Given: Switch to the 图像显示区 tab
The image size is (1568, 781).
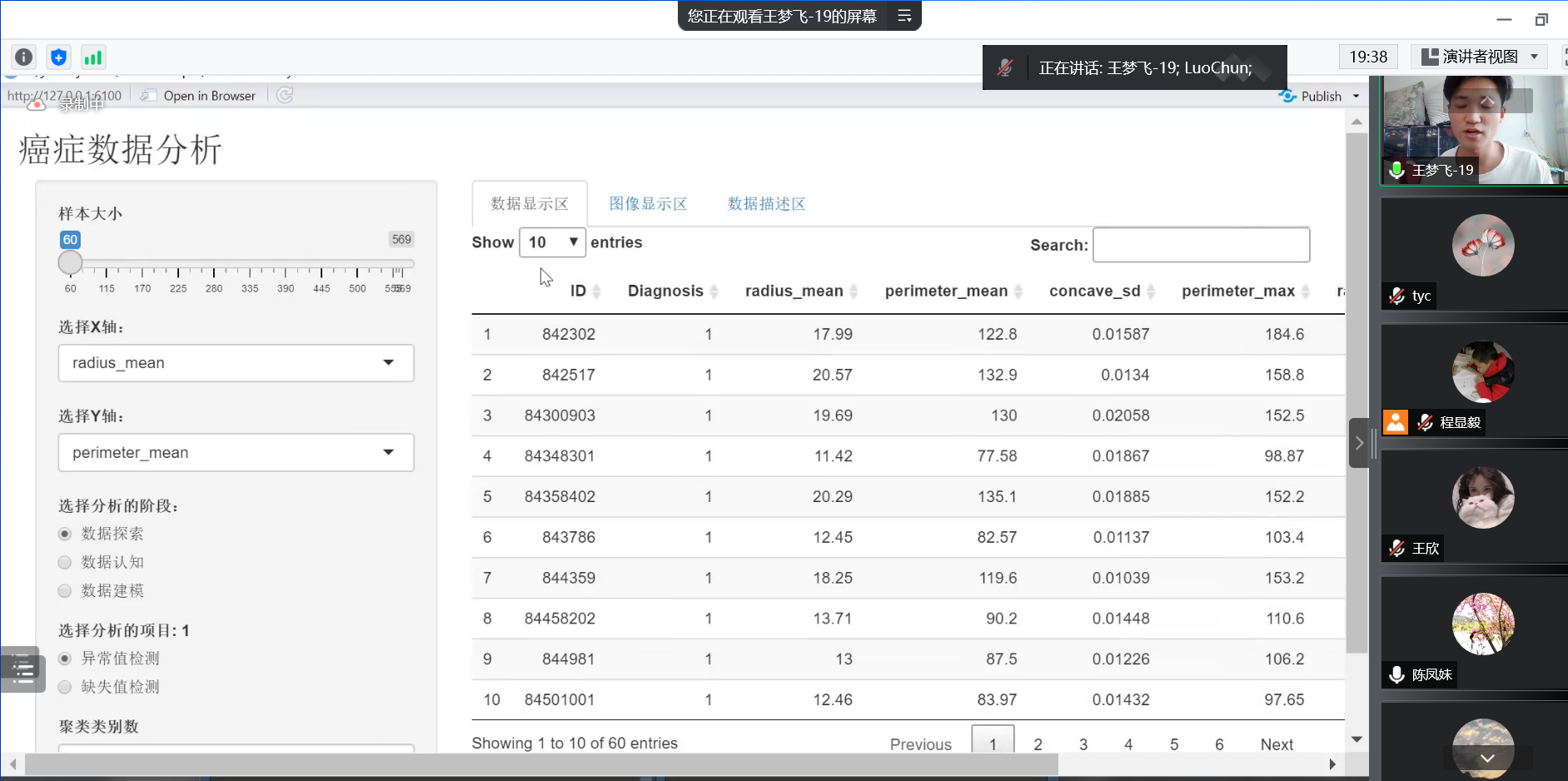Looking at the screenshot, I should [x=648, y=204].
